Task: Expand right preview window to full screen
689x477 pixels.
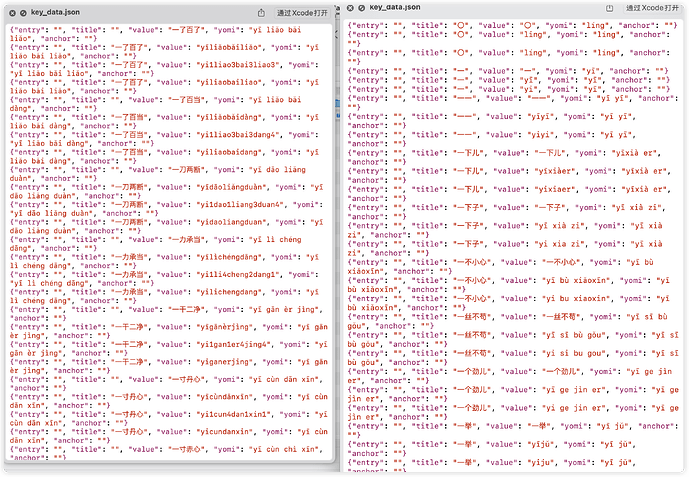Action: coord(361,7)
